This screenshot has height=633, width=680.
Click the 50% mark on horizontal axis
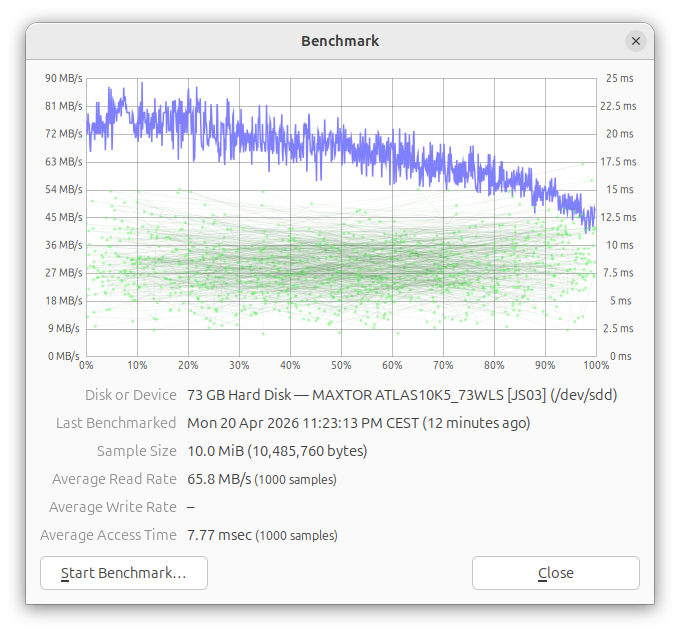click(x=341, y=366)
